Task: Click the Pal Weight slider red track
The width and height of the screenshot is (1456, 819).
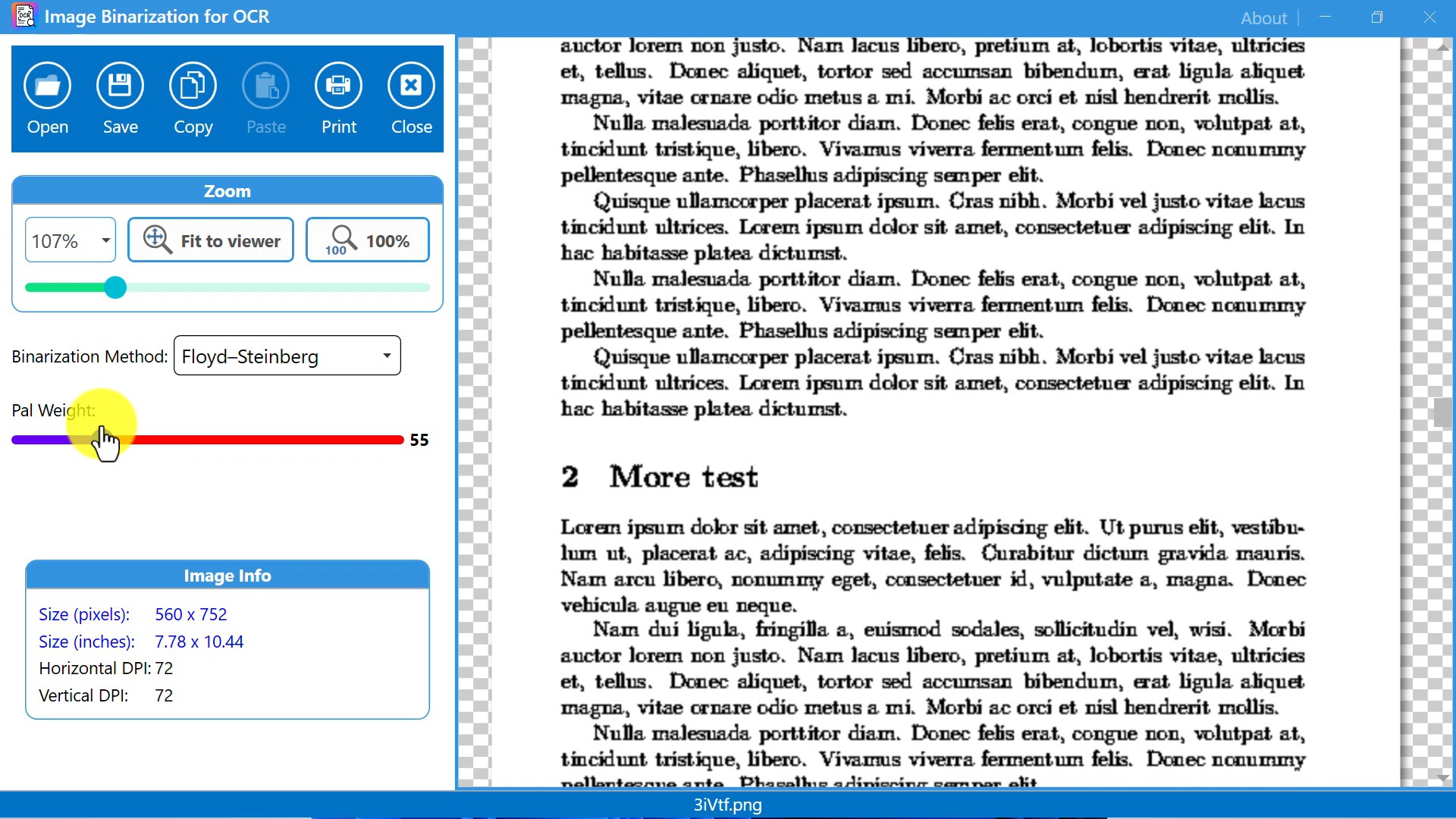Action: (x=265, y=440)
